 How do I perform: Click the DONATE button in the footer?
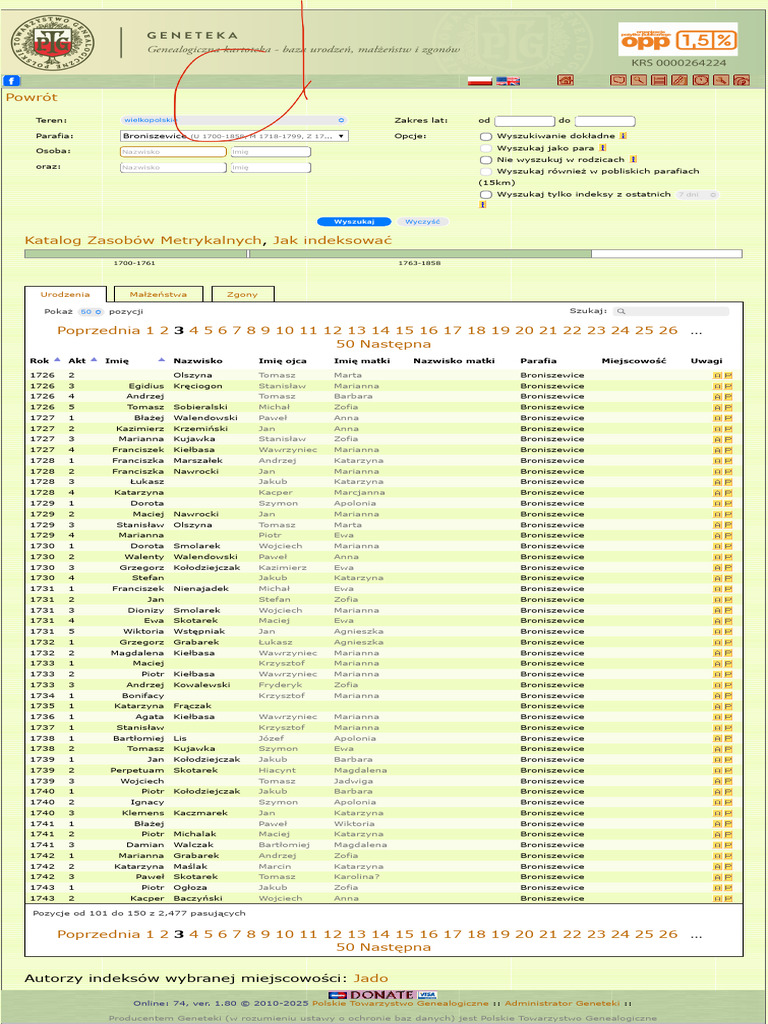[383, 995]
